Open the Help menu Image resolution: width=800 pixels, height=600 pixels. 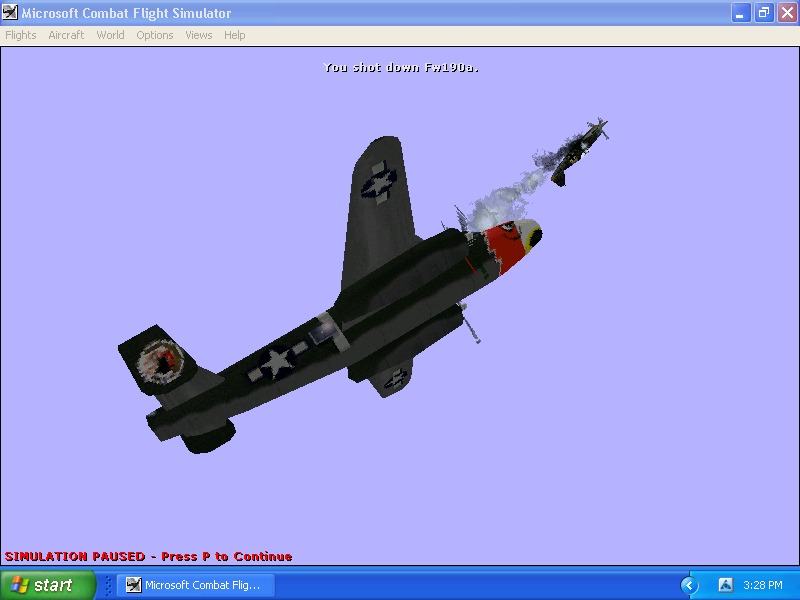[x=235, y=35]
